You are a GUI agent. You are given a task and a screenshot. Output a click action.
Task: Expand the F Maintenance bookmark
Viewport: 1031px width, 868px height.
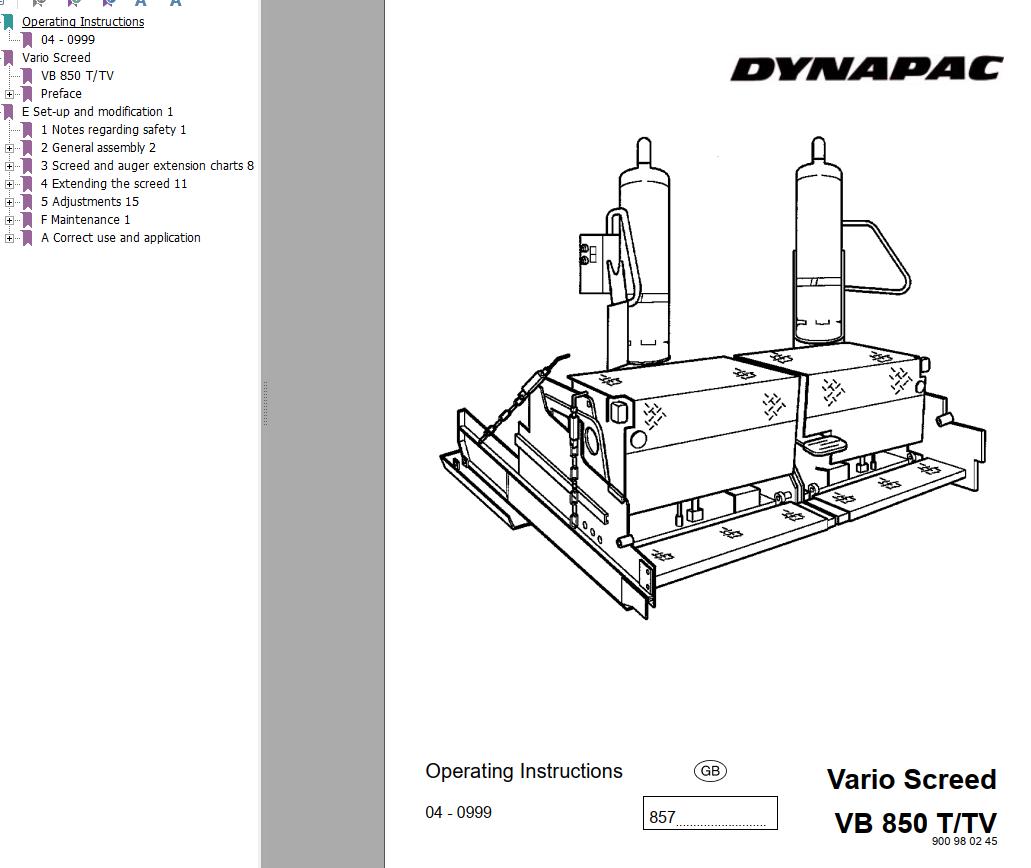pos(9,220)
